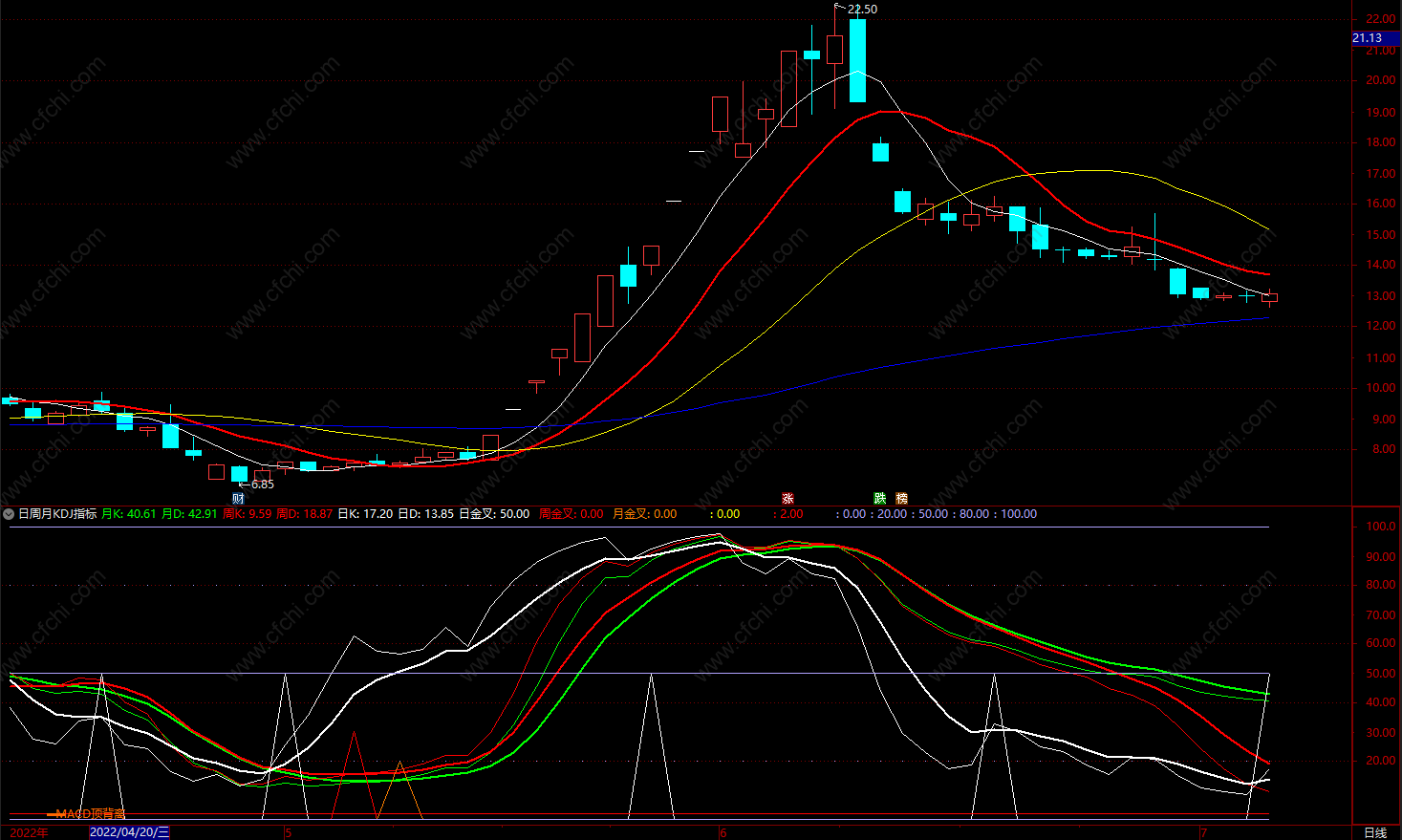Open the 日线 period selector
1402x840 pixels.
[1375, 832]
